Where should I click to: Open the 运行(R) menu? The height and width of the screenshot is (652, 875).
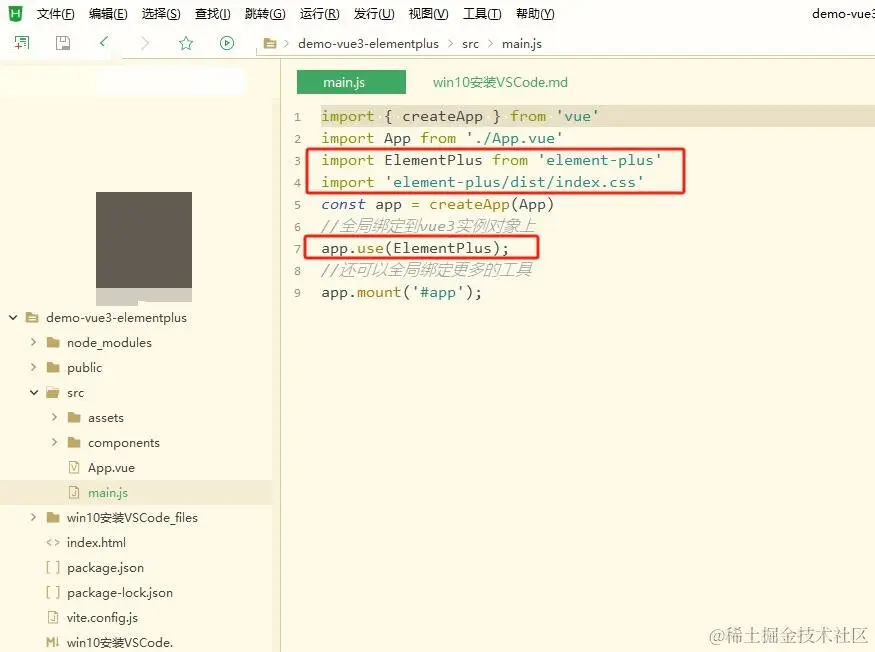point(319,13)
